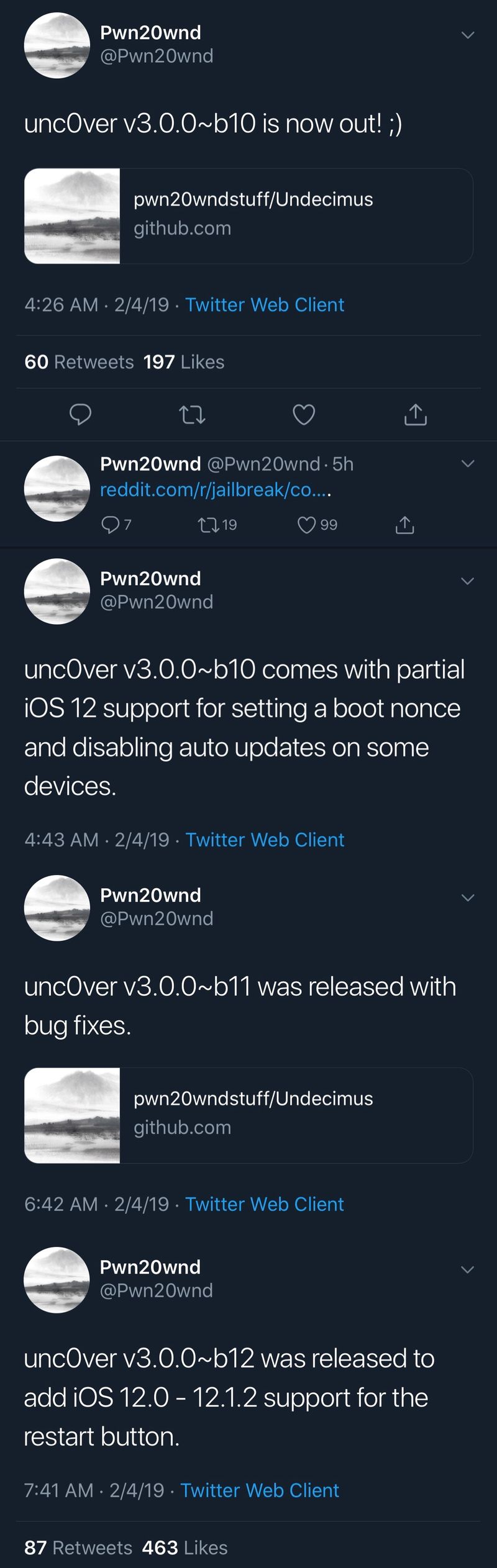Retweet the reddit link tweet showing 19
497x1568 pixels.
(x=217, y=525)
